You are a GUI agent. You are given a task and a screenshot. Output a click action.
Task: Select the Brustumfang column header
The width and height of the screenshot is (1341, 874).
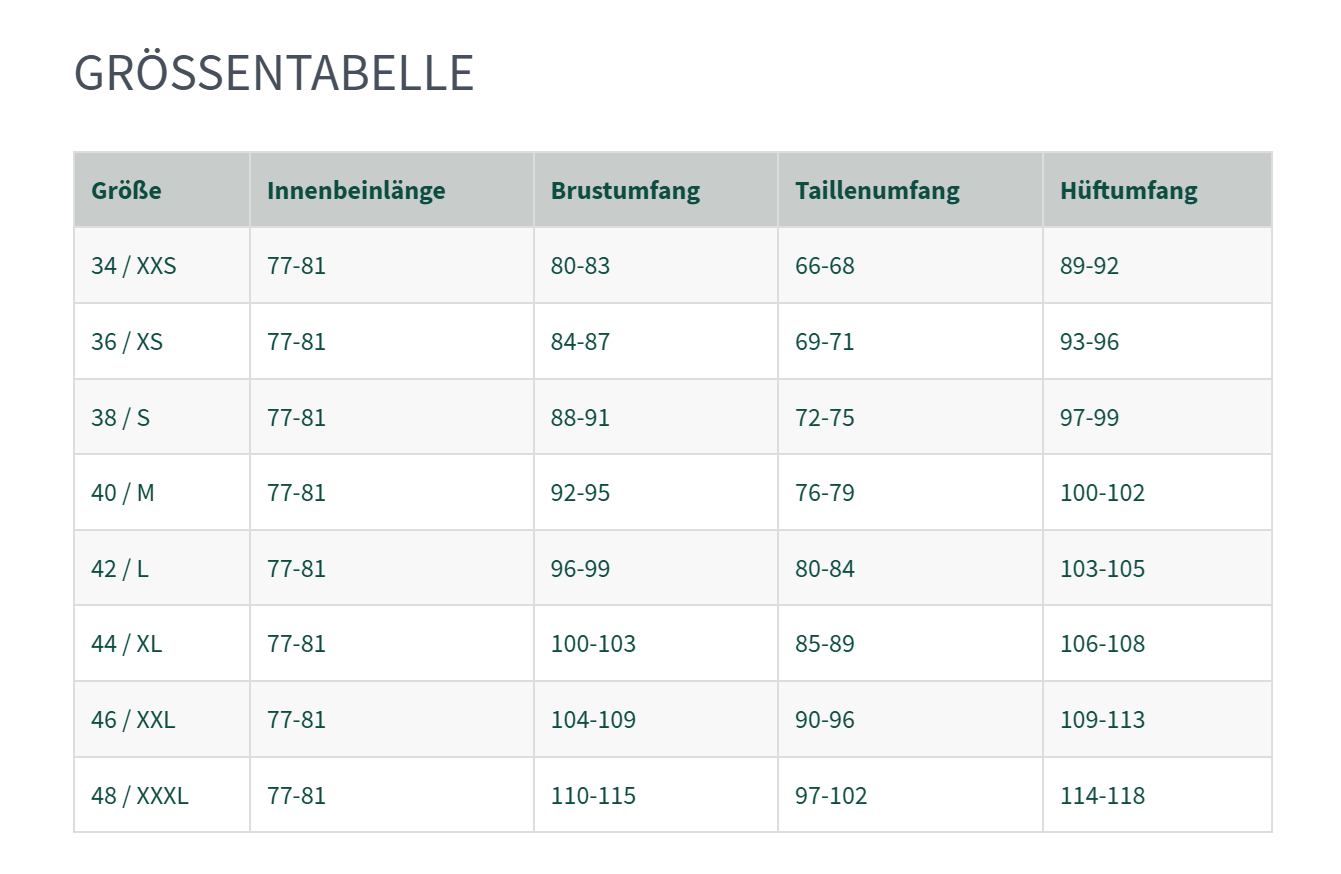(625, 190)
